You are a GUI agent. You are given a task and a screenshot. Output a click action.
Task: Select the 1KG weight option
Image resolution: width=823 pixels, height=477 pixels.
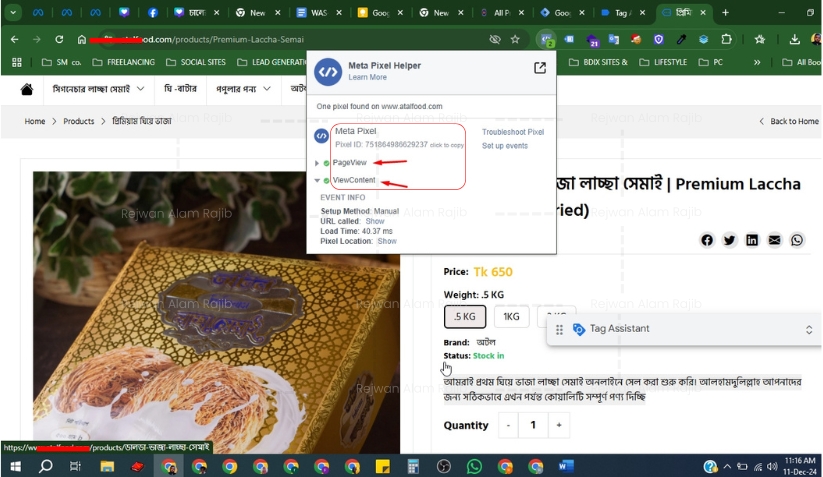(511, 317)
